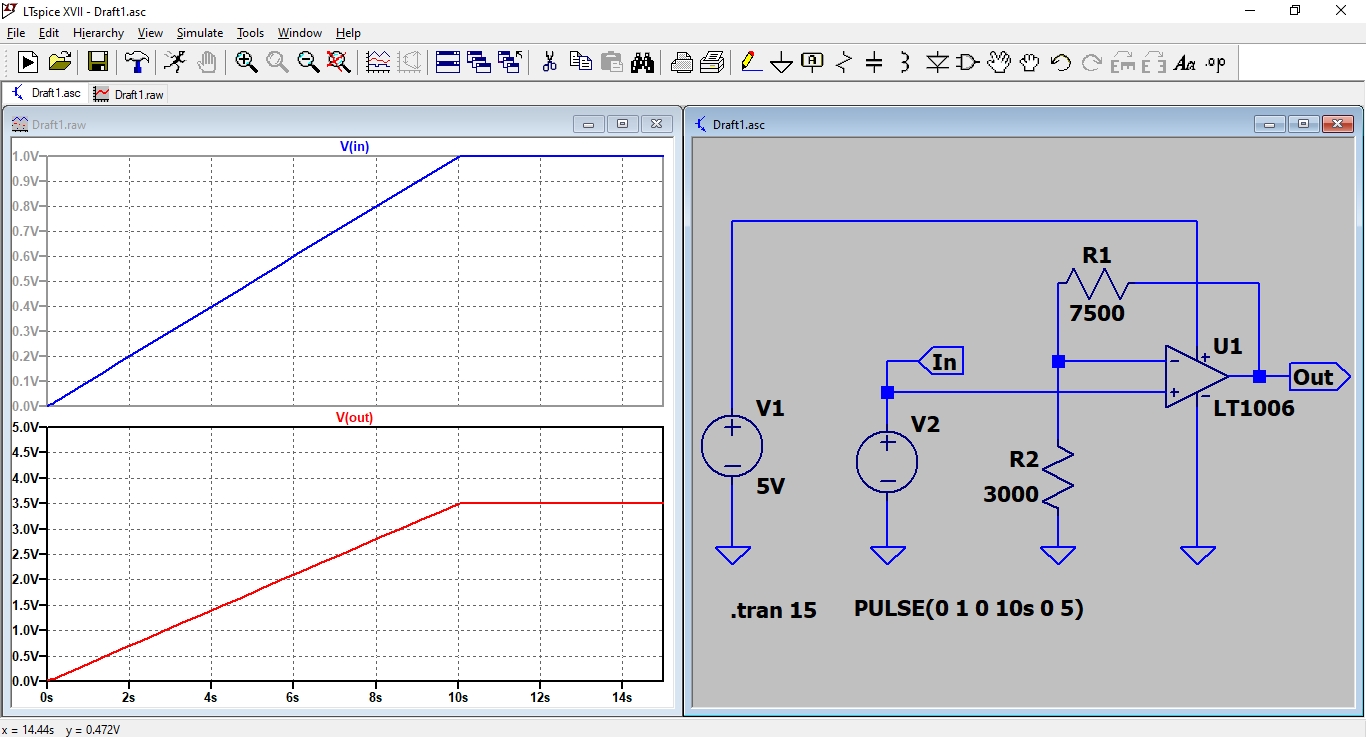Open the Control Panel hammer icon
Viewport: 1366px width, 737px height.
coord(136,62)
